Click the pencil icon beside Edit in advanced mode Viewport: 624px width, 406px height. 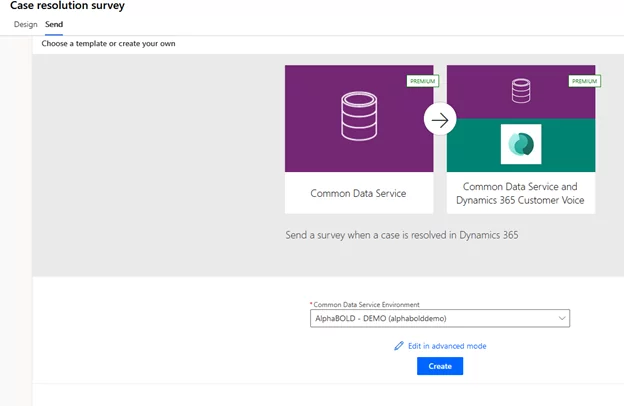[x=399, y=346]
